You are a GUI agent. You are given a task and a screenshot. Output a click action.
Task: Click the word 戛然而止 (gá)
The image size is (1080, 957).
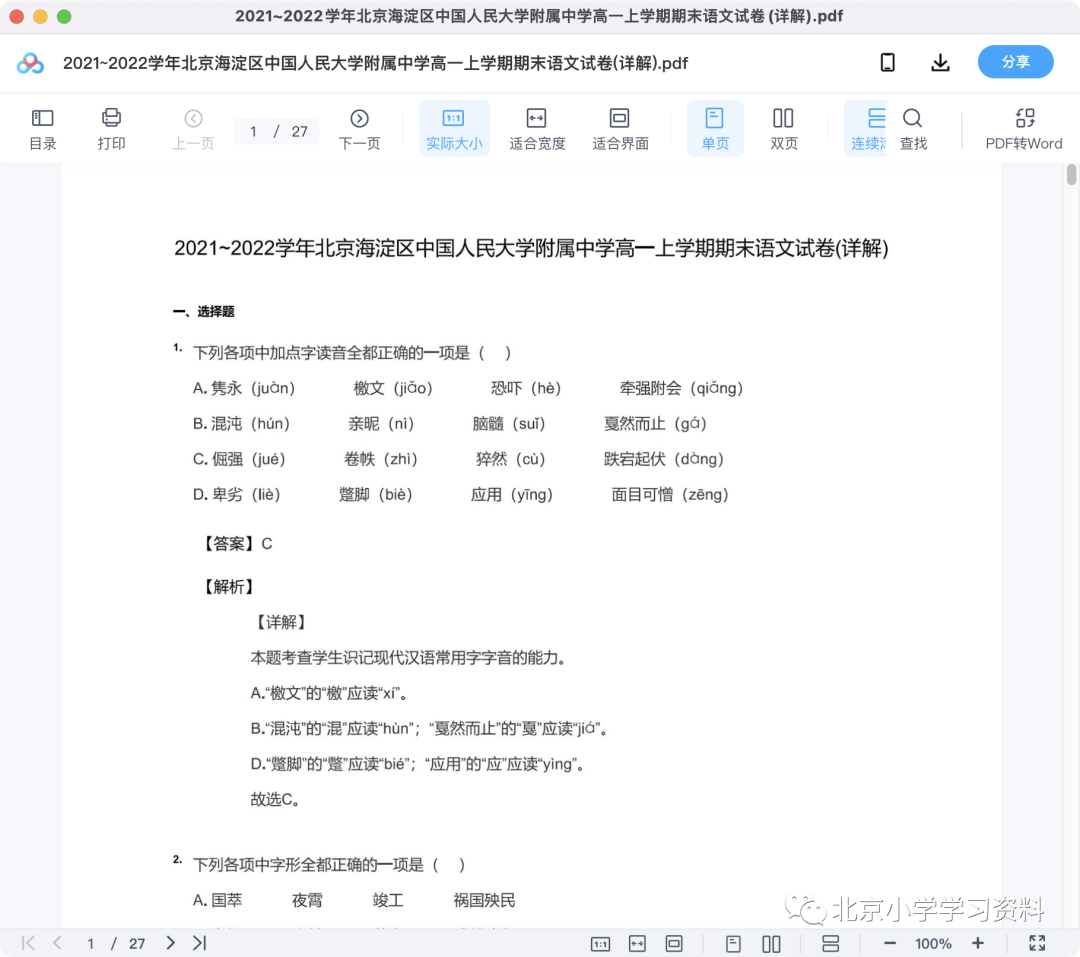[655, 423]
